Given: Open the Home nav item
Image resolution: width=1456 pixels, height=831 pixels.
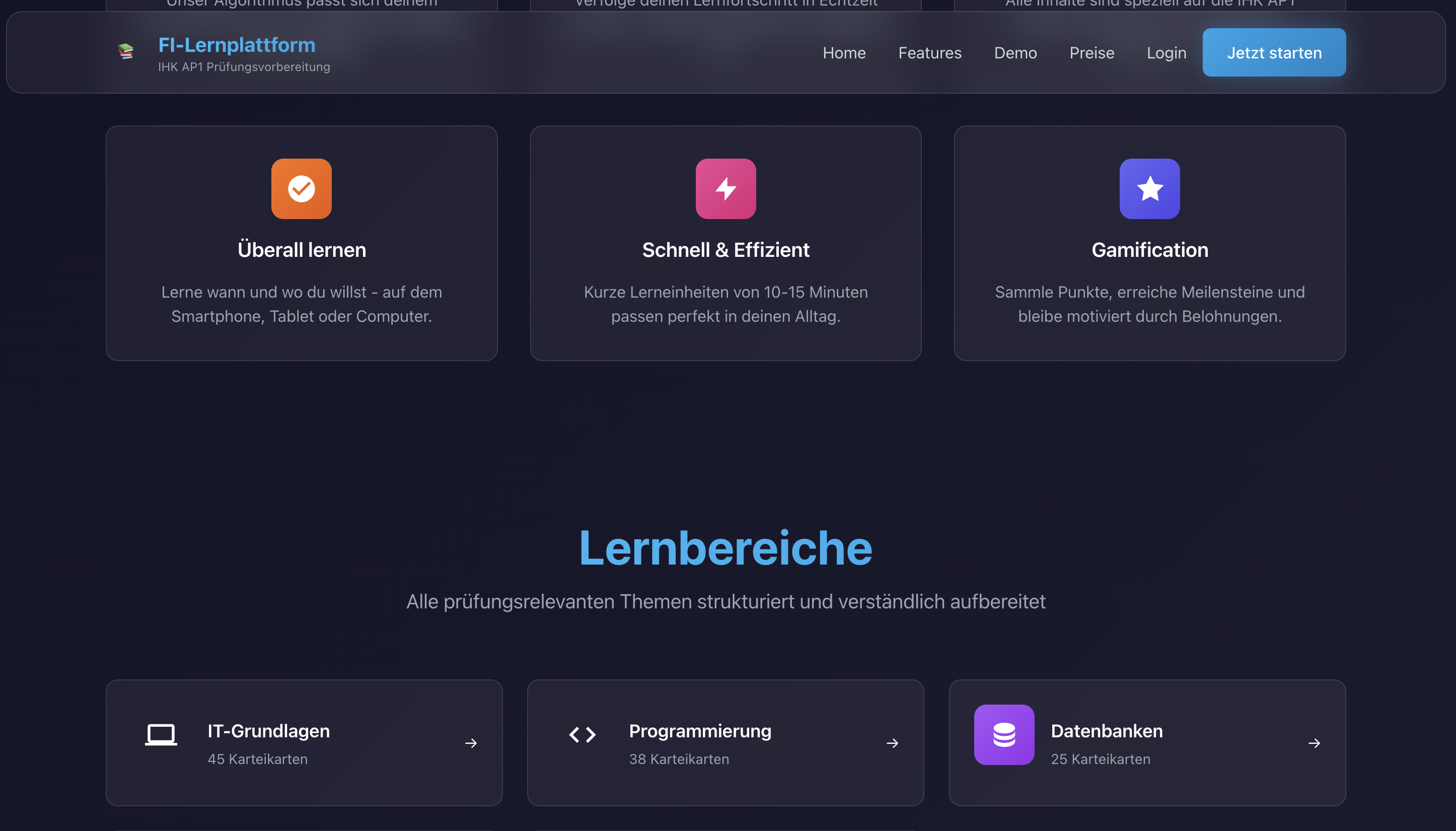Looking at the screenshot, I should pyautogui.click(x=844, y=52).
